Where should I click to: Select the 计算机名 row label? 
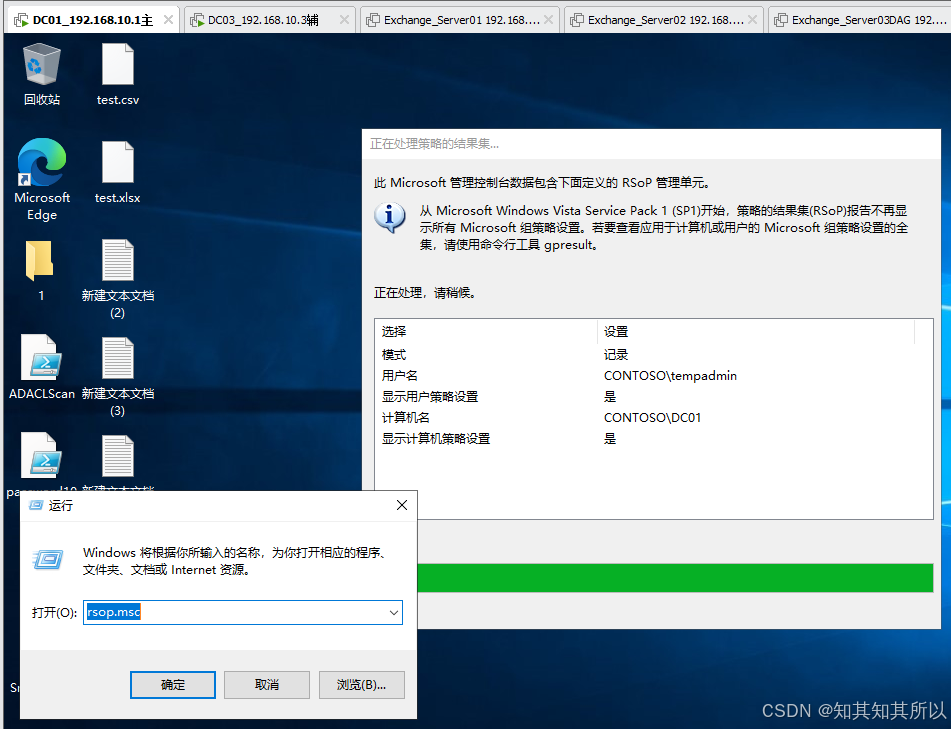tap(406, 417)
